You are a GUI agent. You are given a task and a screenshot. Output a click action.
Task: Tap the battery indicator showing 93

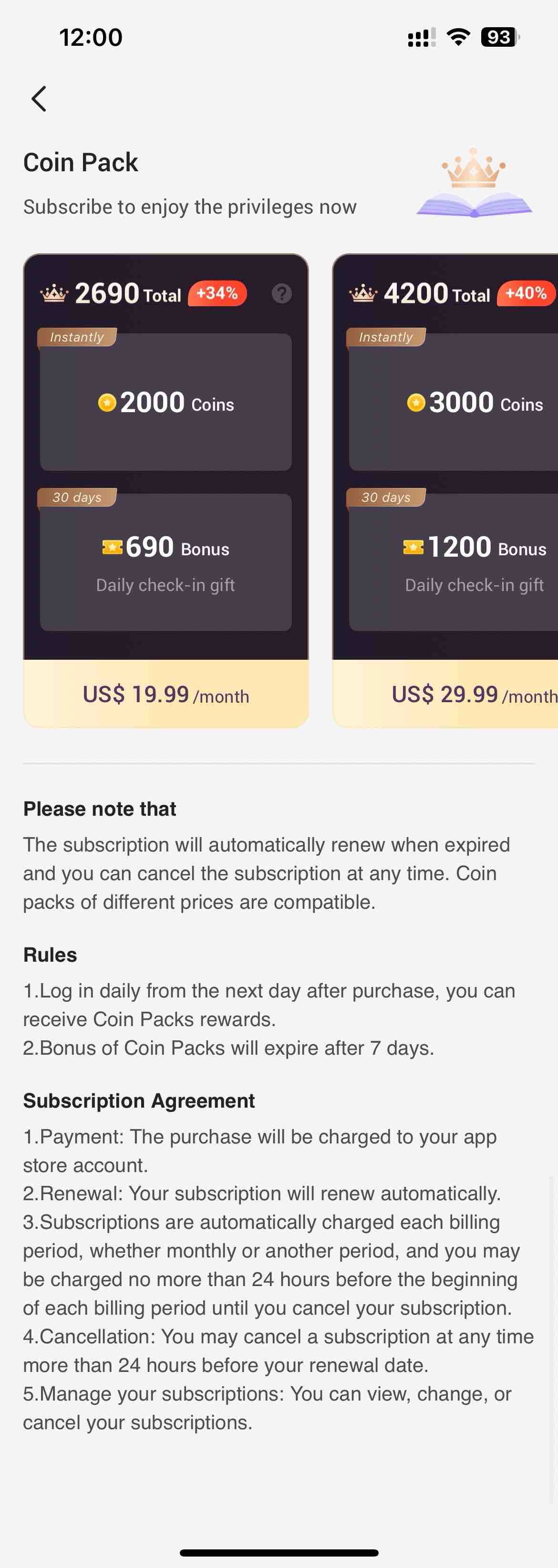(x=500, y=37)
